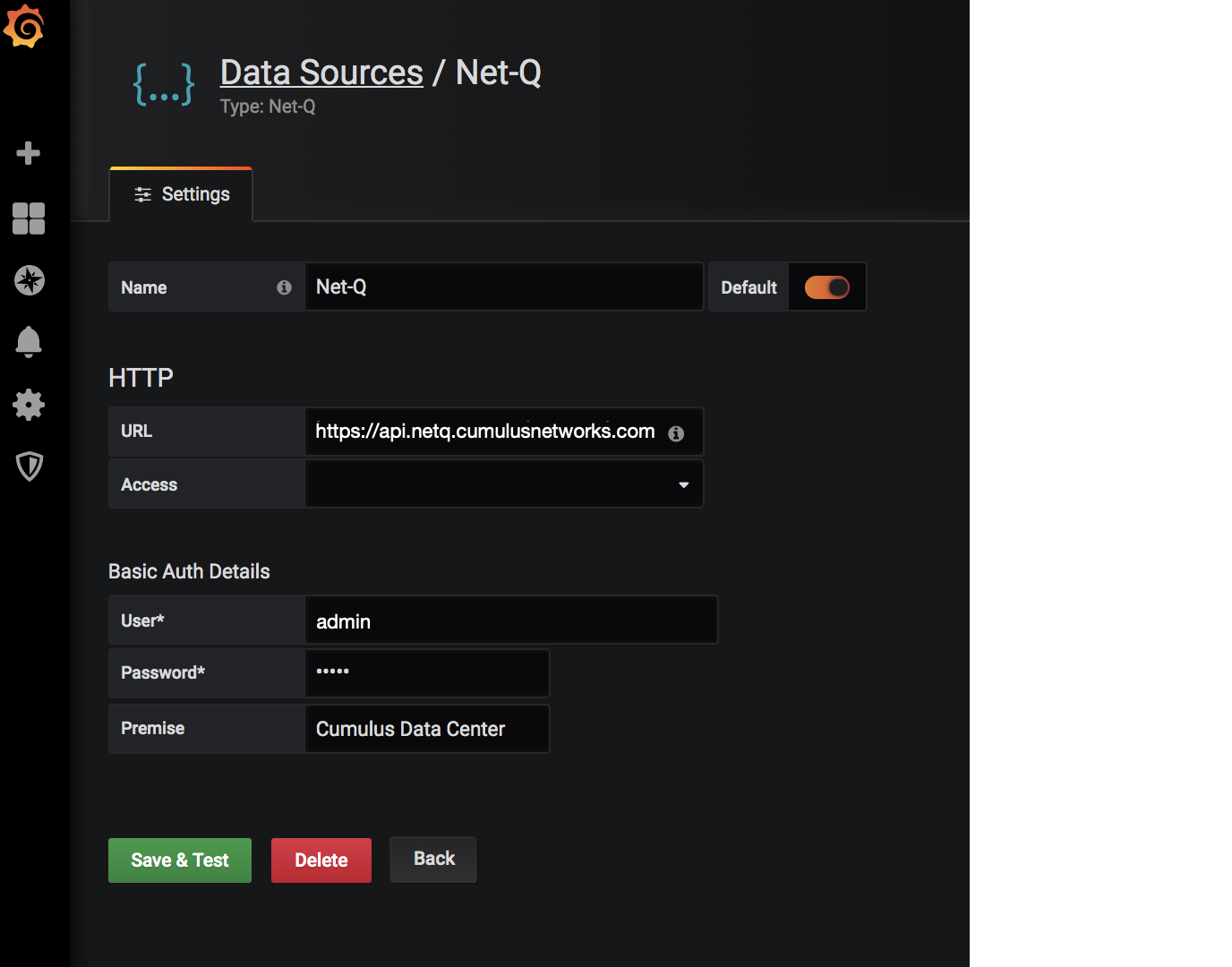The image size is (1232, 967).
Task: Click the info icon beside Name
Action: click(284, 287)
